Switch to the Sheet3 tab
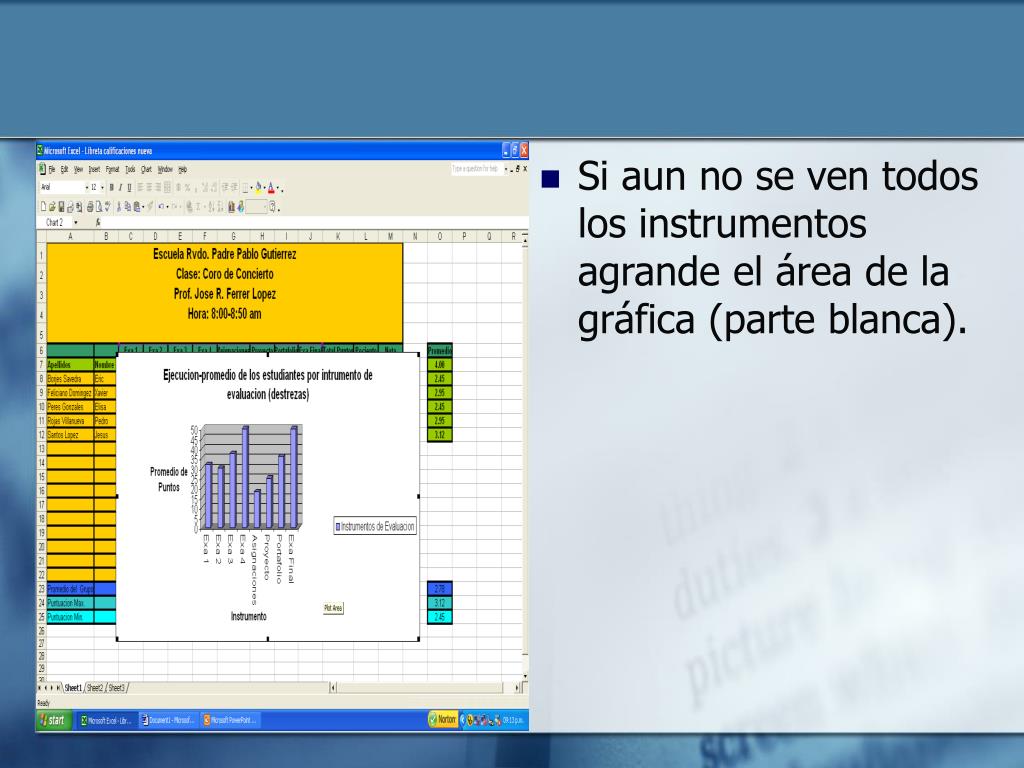This screenshot has height=768, width=1024. [x=117, y=688]
